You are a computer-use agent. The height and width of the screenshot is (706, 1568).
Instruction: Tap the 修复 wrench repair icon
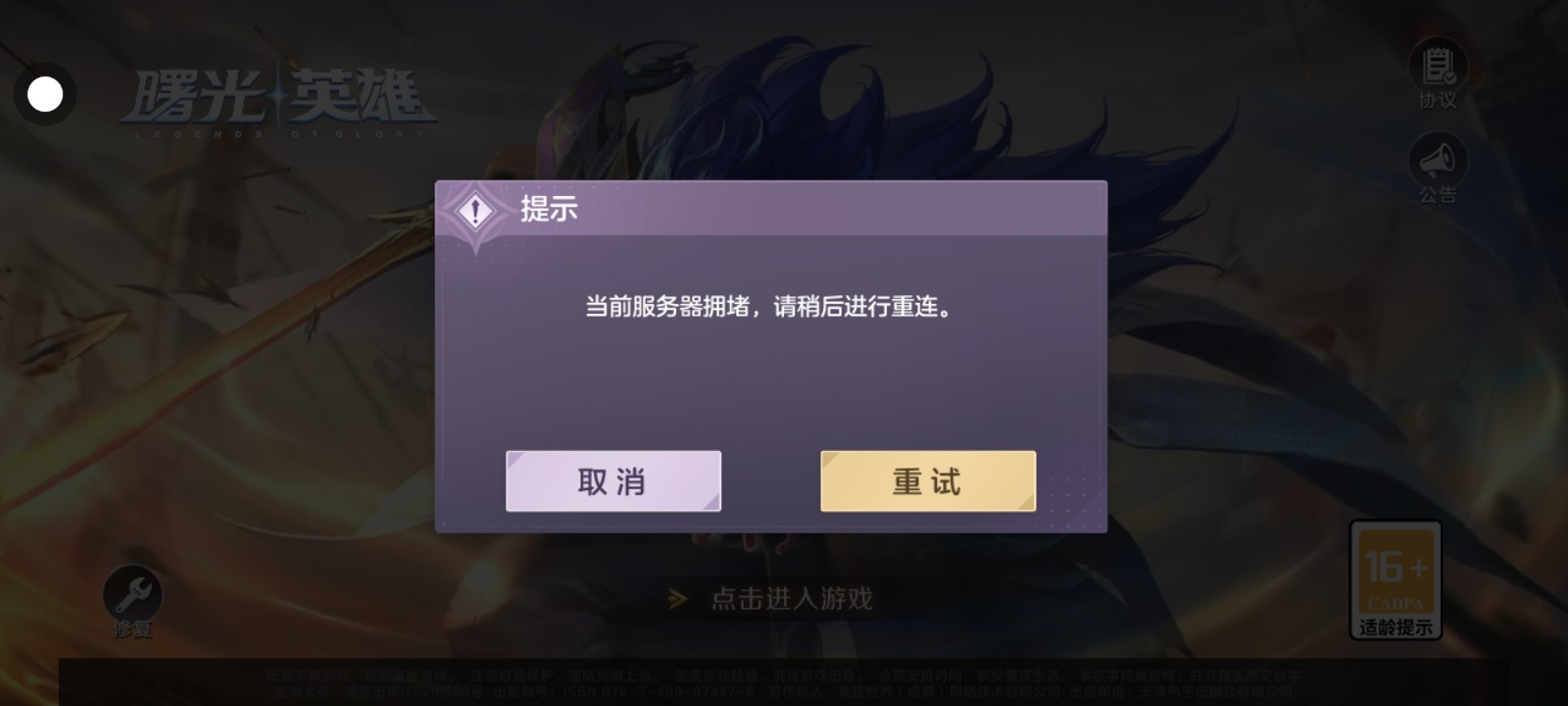tap(132, 593)
